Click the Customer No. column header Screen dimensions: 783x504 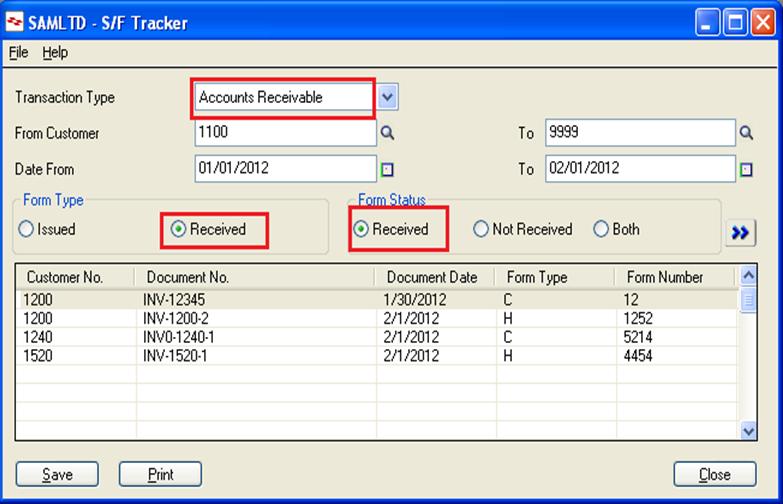click(x=75, y=277)
